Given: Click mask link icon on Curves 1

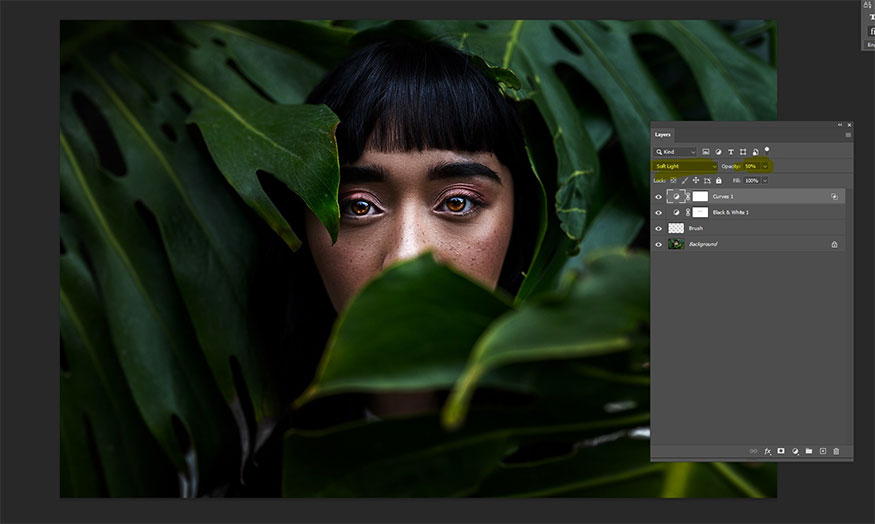Looking at the screenshot, I should [x=688, y=196].
